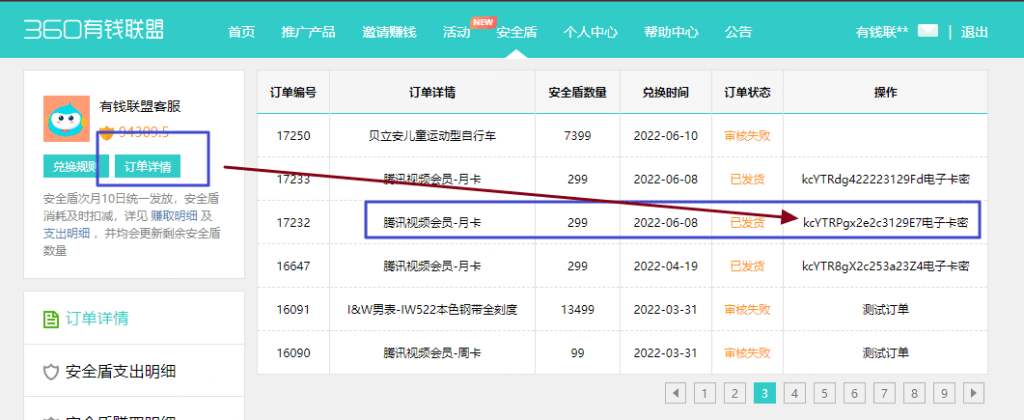1024x420 pixels.
Task: Click the 2022-06-10 date cell
Action: 665,136
